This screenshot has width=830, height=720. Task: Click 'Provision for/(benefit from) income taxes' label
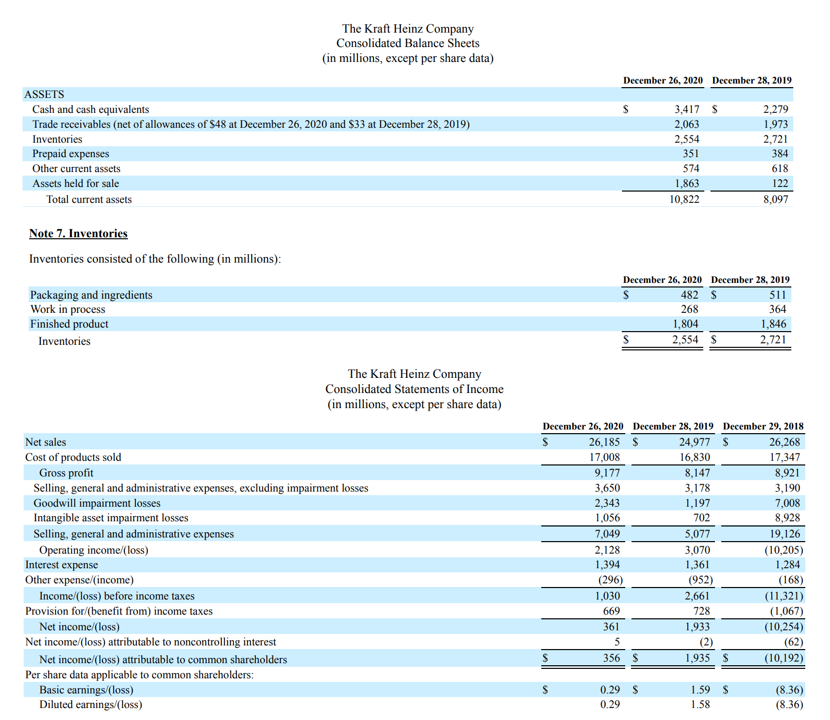click(x=119, y=611)
